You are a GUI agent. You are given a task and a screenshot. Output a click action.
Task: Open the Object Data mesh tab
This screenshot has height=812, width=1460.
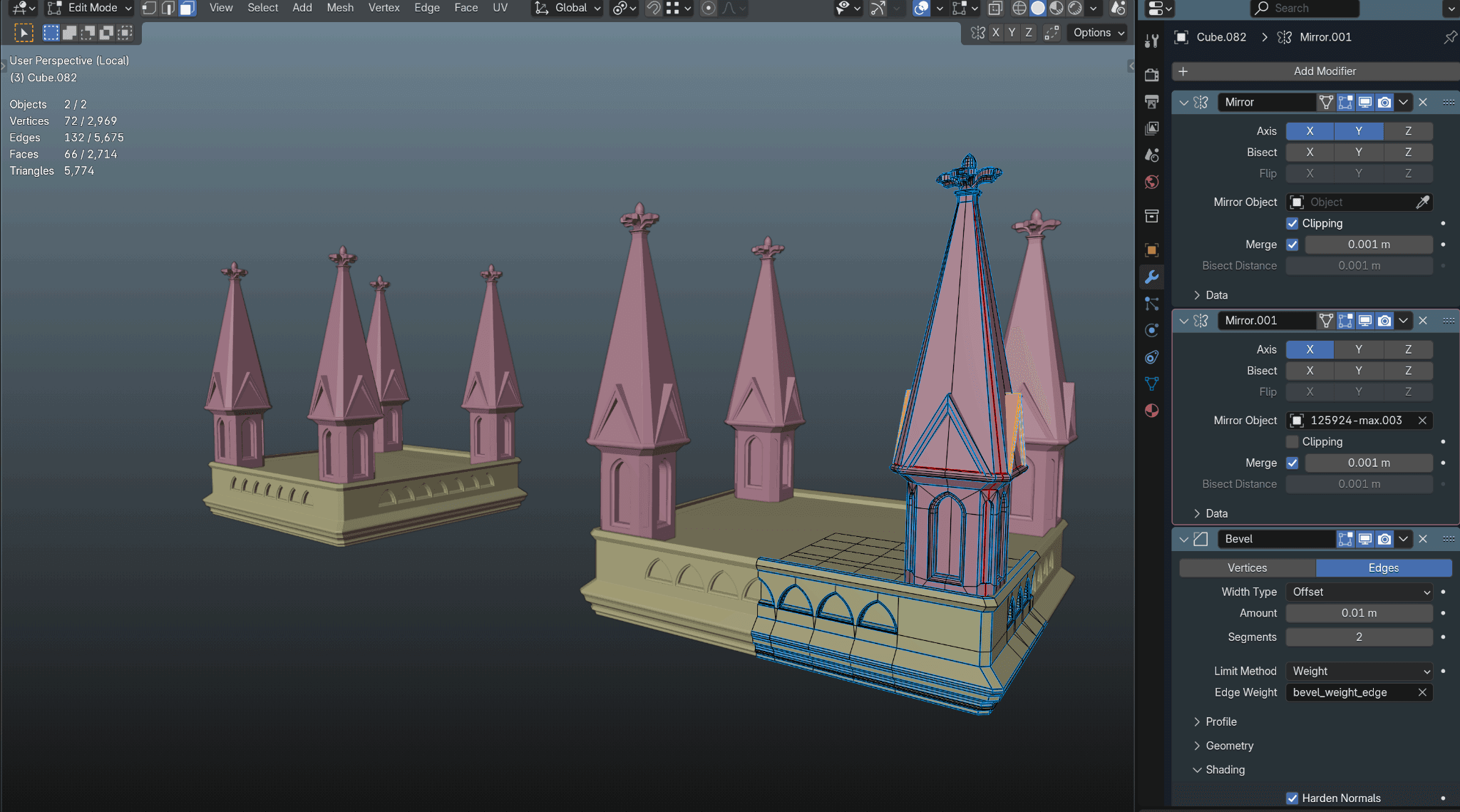click(1151, 384)
